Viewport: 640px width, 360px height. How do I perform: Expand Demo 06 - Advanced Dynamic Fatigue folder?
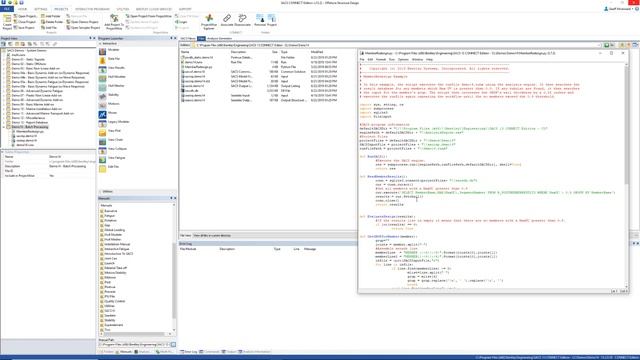[x=4, y=91]
